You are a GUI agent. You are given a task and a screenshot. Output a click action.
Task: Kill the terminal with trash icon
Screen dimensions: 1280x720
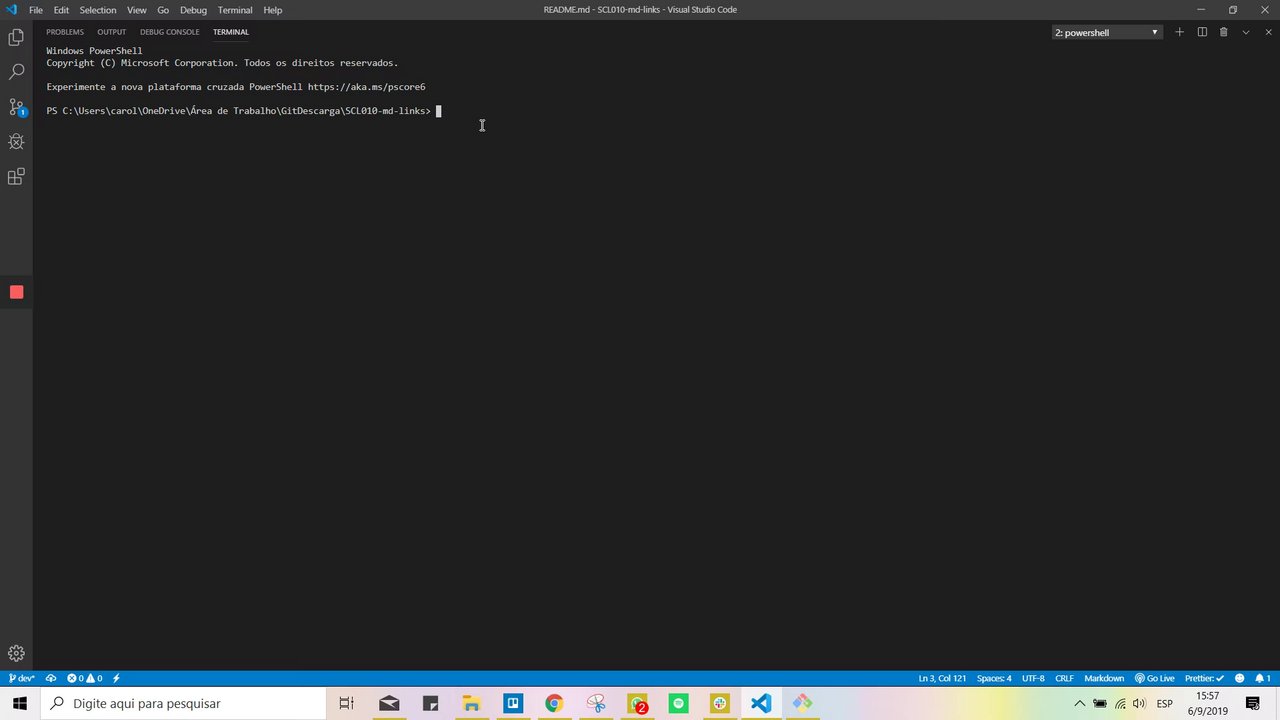point(1223,32)
